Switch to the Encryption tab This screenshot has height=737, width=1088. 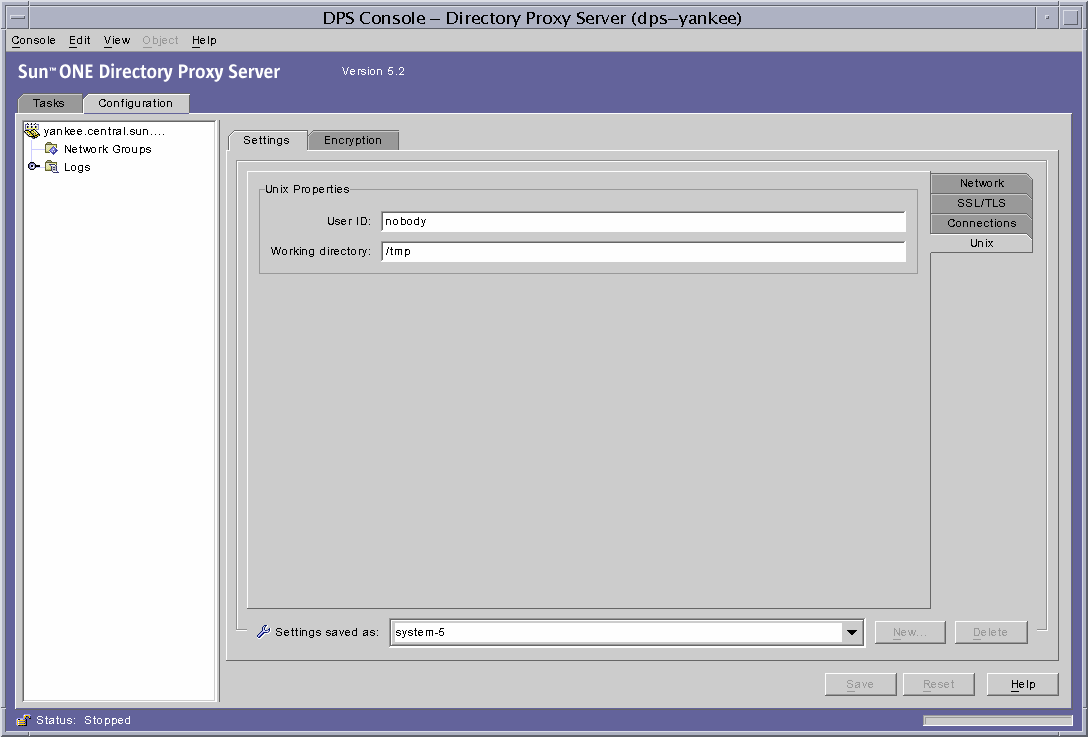pos(353,140)
